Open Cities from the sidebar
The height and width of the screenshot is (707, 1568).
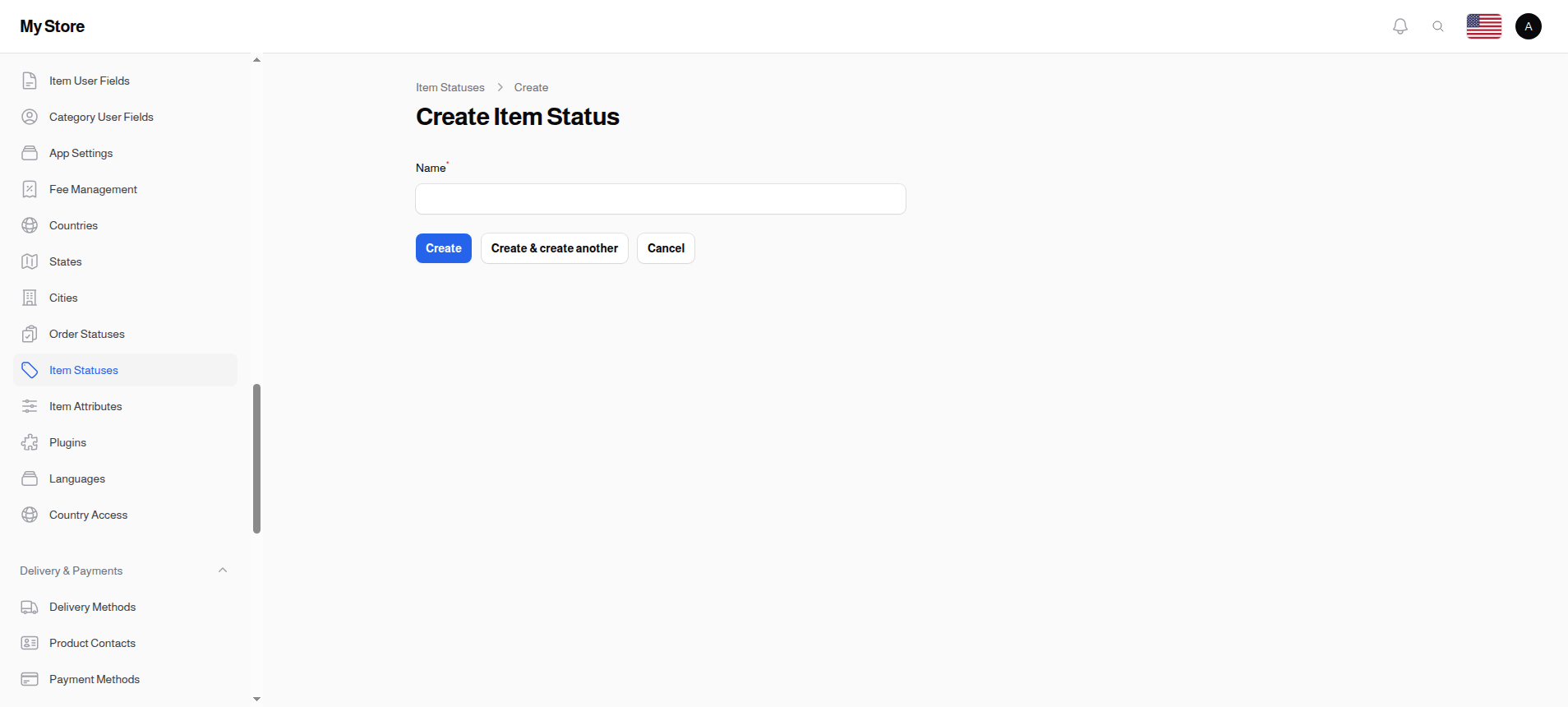pyautogui.click(x=126, y=298)
